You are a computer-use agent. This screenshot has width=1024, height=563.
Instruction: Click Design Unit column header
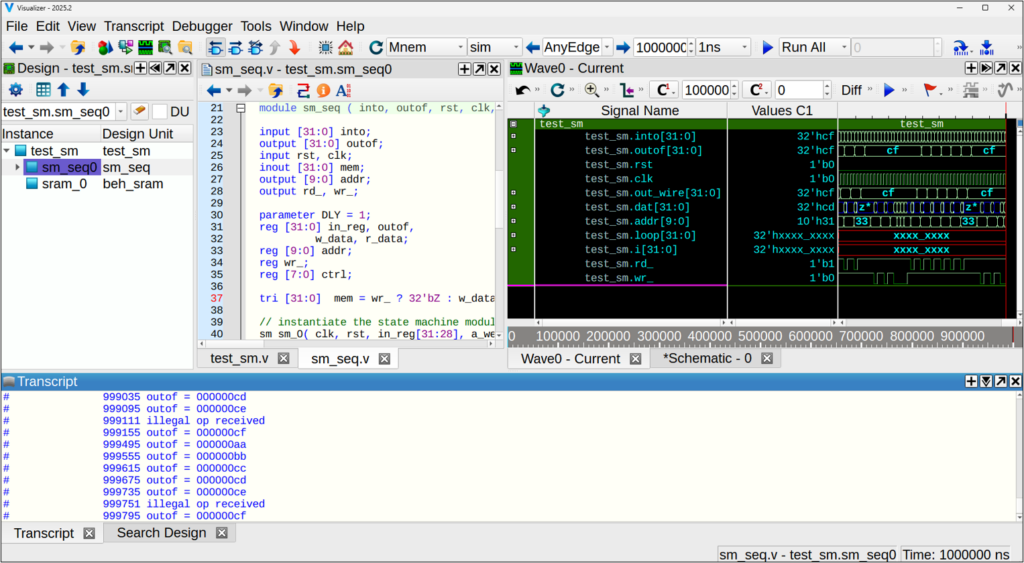138,134
